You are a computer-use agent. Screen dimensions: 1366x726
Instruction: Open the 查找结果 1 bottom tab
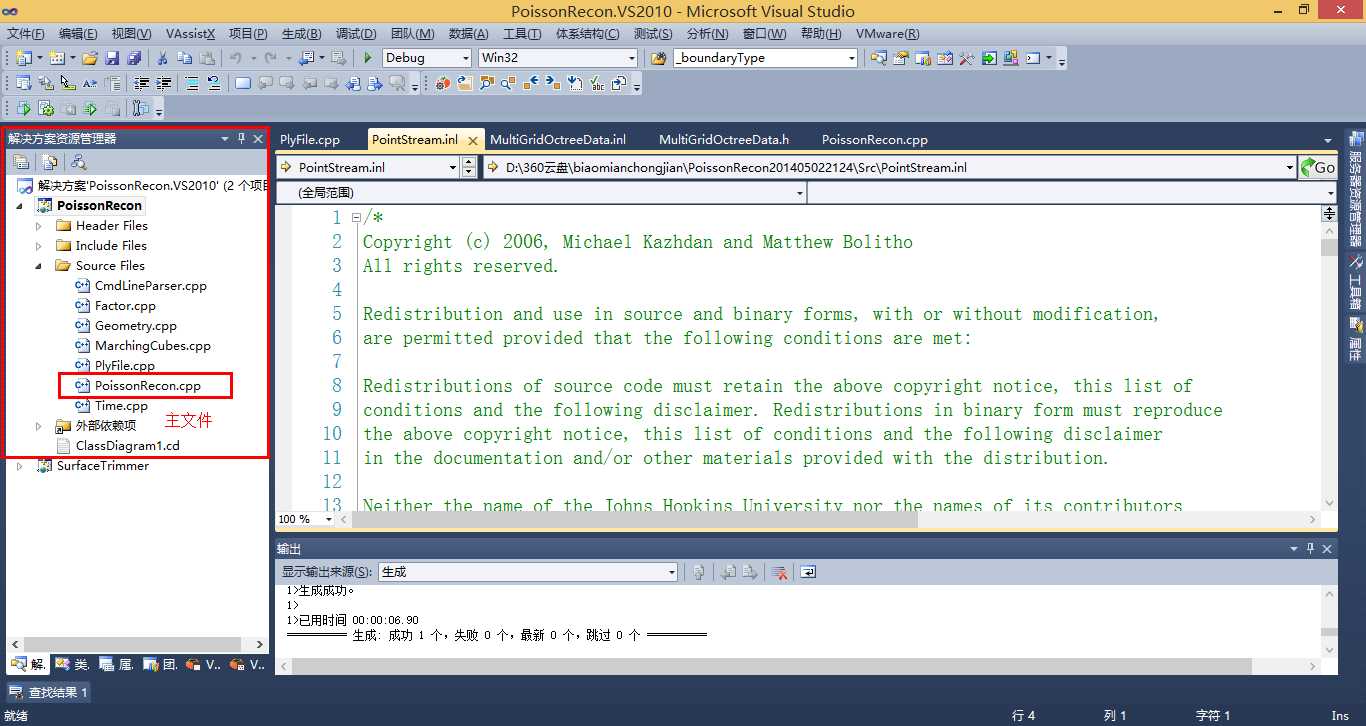point(49,692)
